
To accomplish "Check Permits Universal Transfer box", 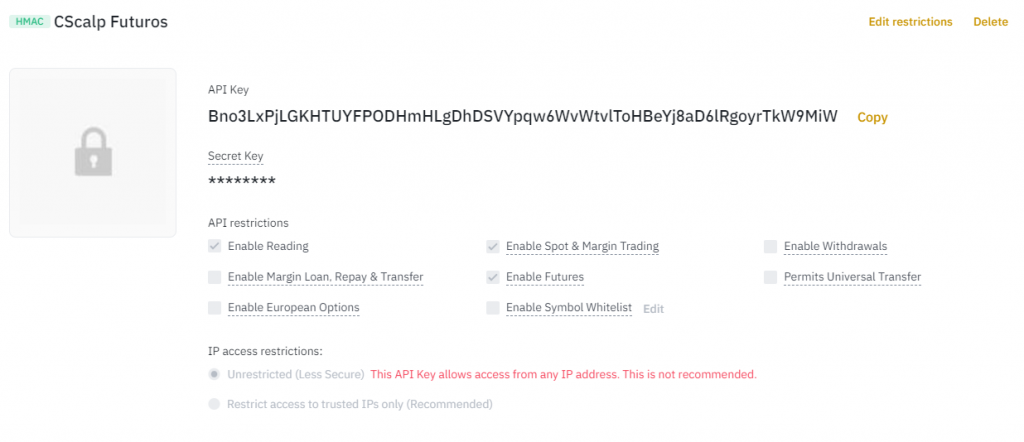I will pyautogui.click(x=771, y=277).
